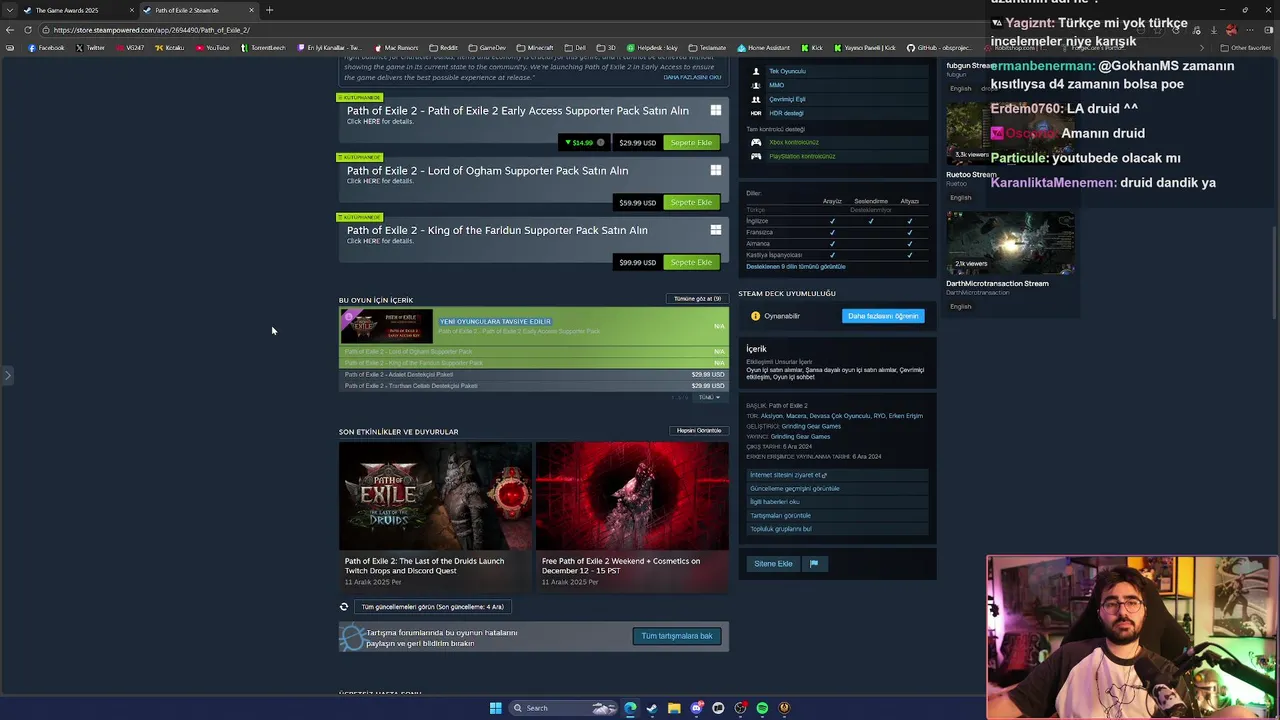1280x720 pixels.
Task: Open the Home Assistant bookmark
Action: 763,48
